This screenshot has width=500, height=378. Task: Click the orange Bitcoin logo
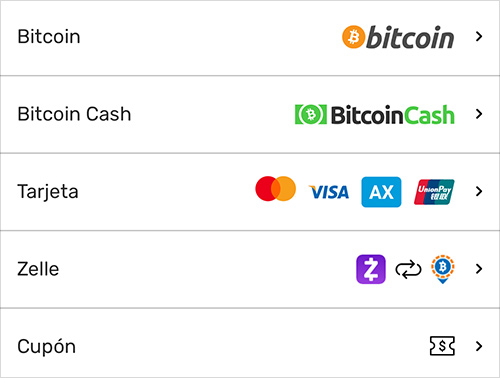[398, 37]
